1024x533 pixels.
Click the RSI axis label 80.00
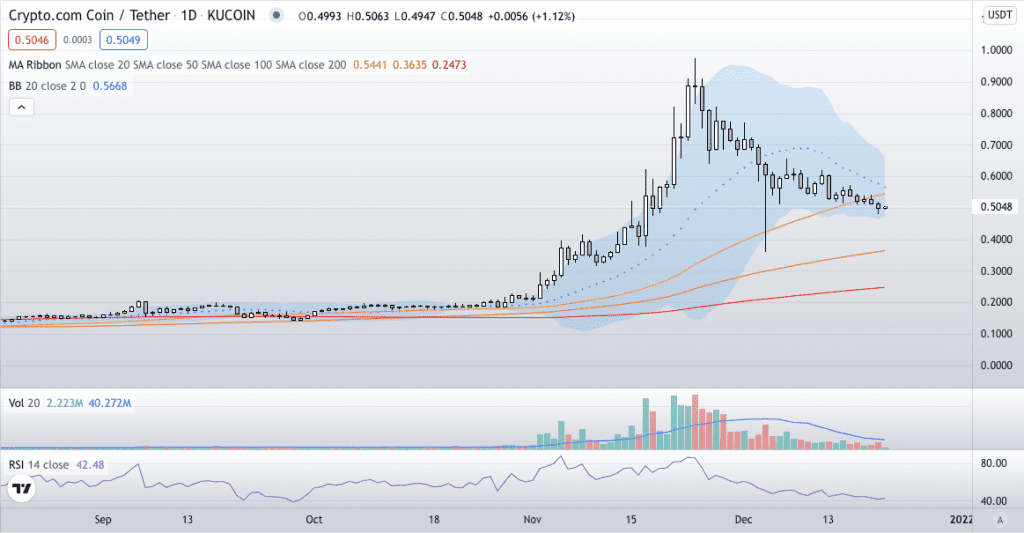tap(994, 463)
